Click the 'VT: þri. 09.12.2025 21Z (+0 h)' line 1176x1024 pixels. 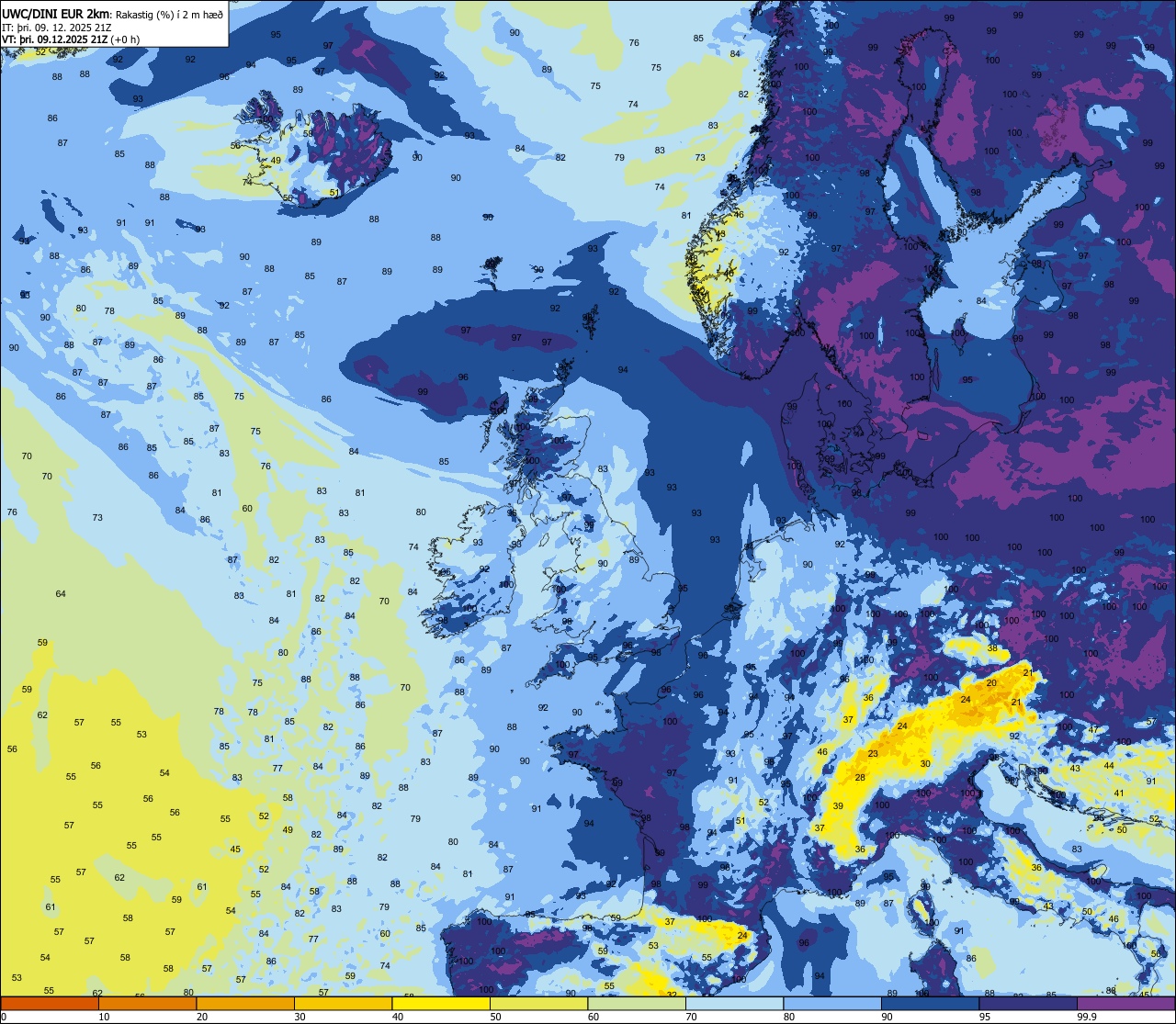click(x=72, y=39)
